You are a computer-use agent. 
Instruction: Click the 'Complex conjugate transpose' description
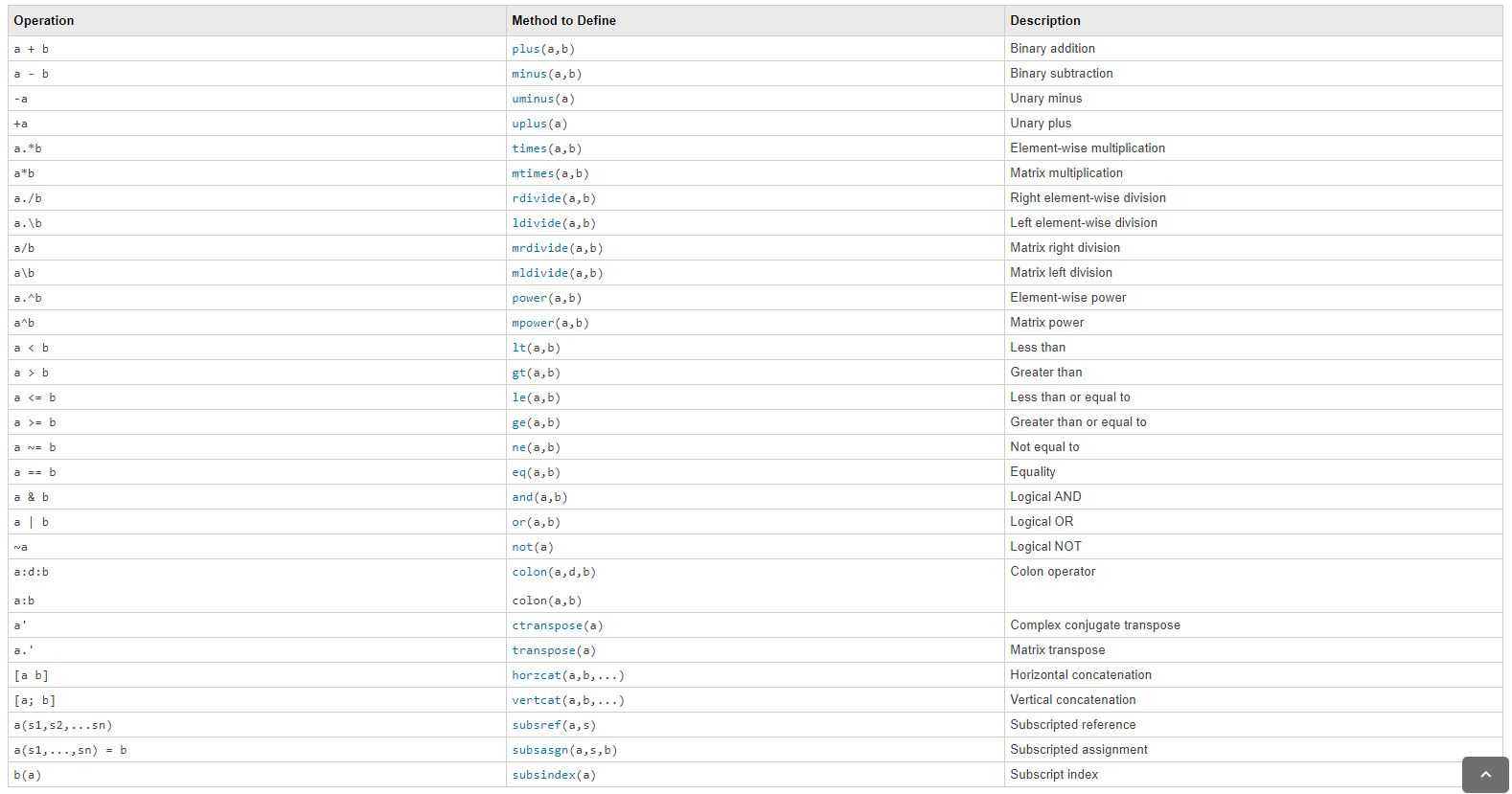click(x=1095, y=624)
